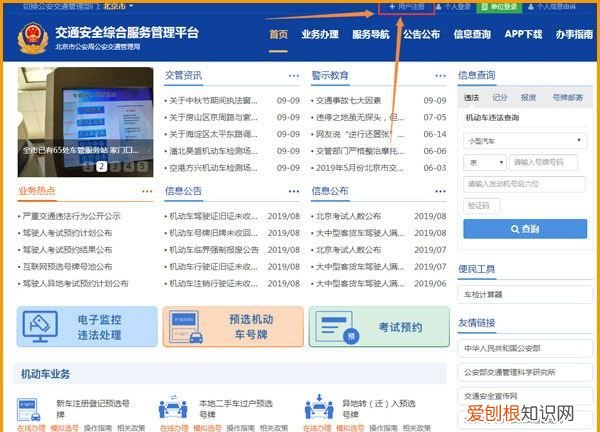Click 预选机动车号牌 plate icon
This screenshot has height=432, width=600.
pos(186,326)
